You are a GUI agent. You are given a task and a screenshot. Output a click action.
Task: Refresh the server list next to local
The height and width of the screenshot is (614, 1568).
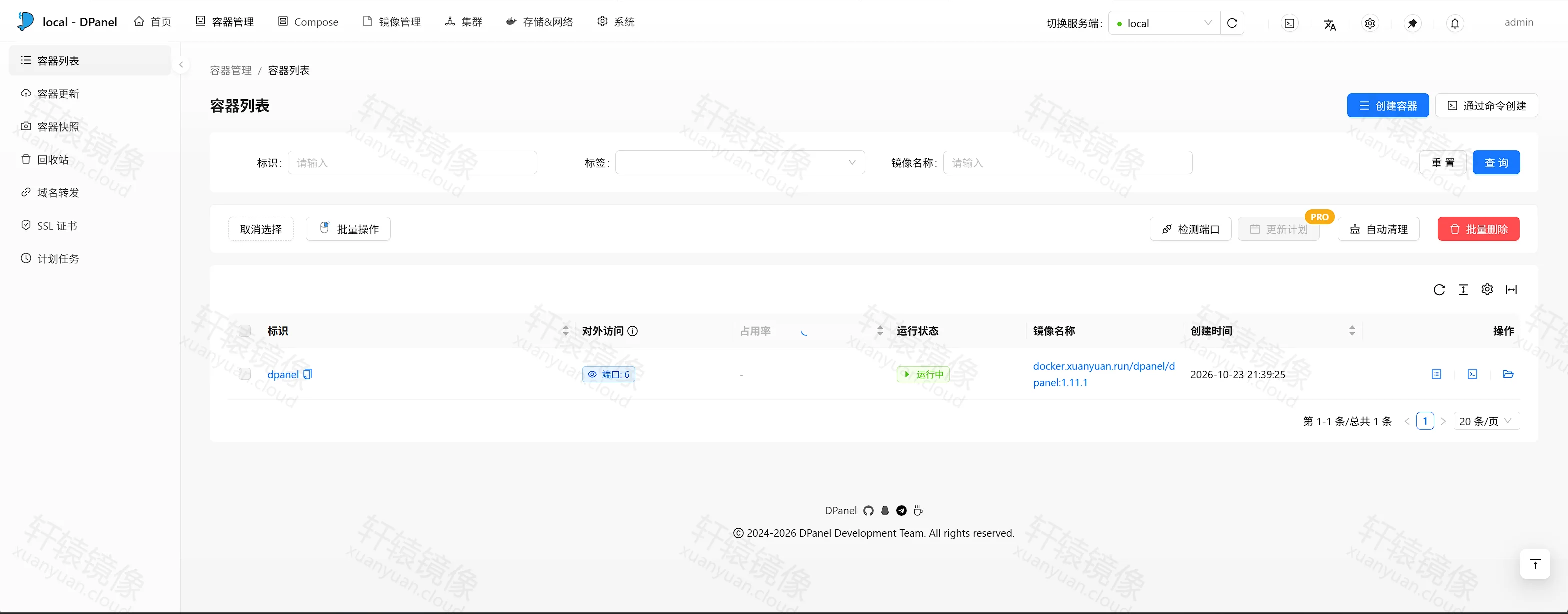point(1232,23)
